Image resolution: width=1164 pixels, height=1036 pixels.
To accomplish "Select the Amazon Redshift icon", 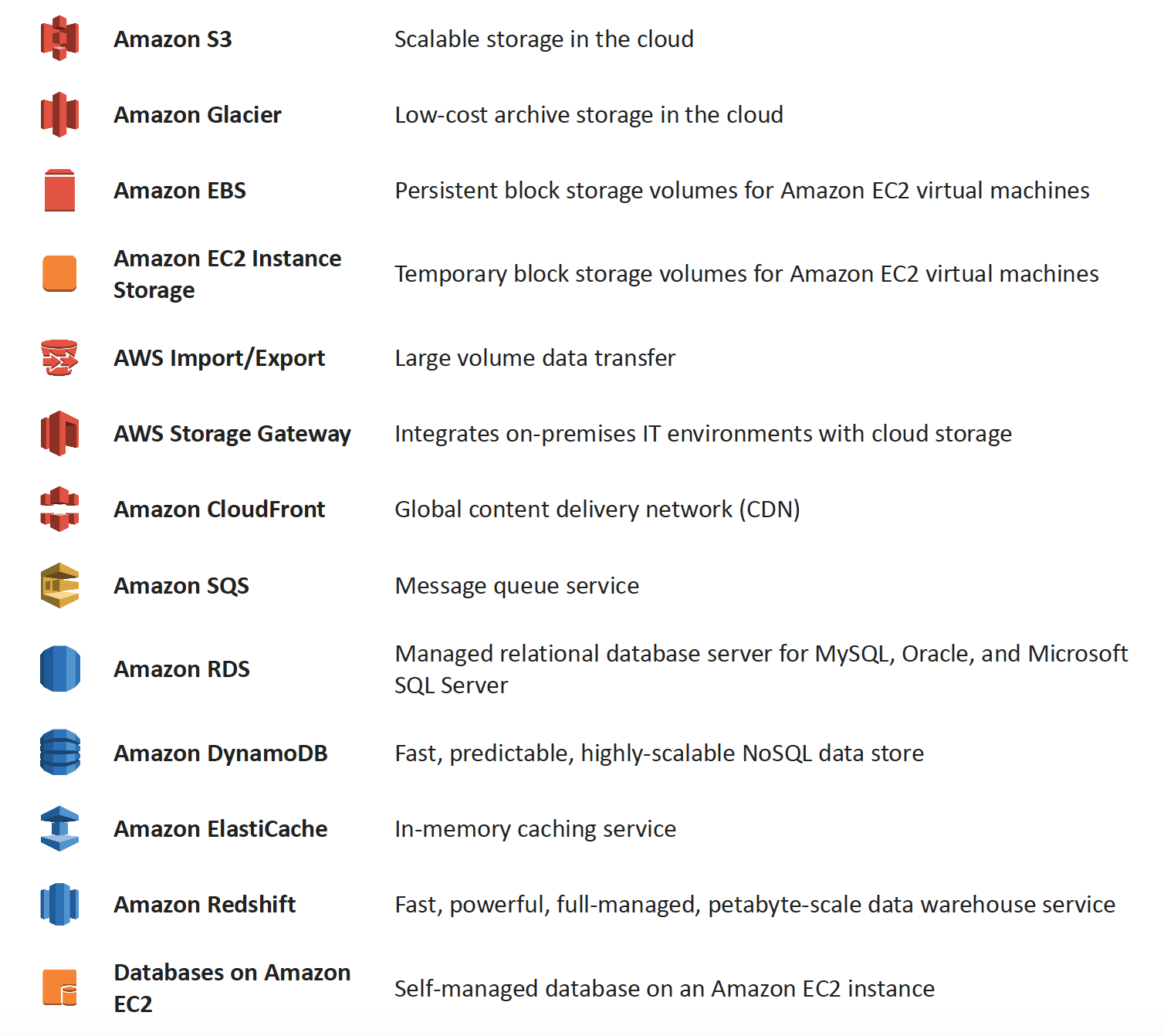I will (x=59, y=904).
